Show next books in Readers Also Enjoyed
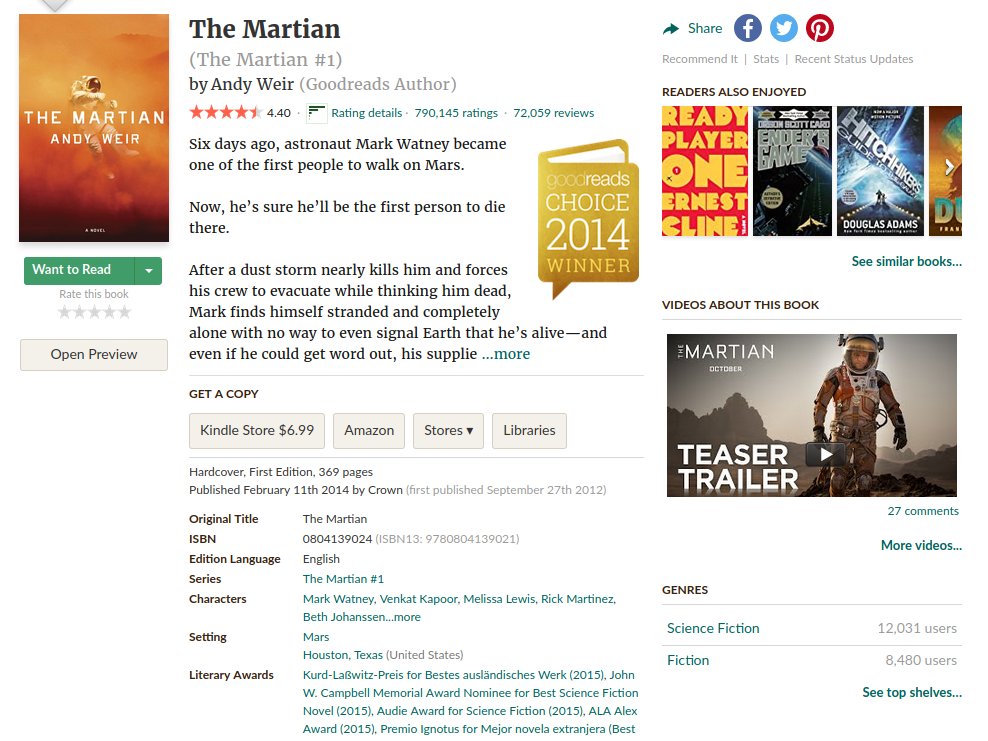Viewport: 988px width, 741px height. [x=950, y=167]
